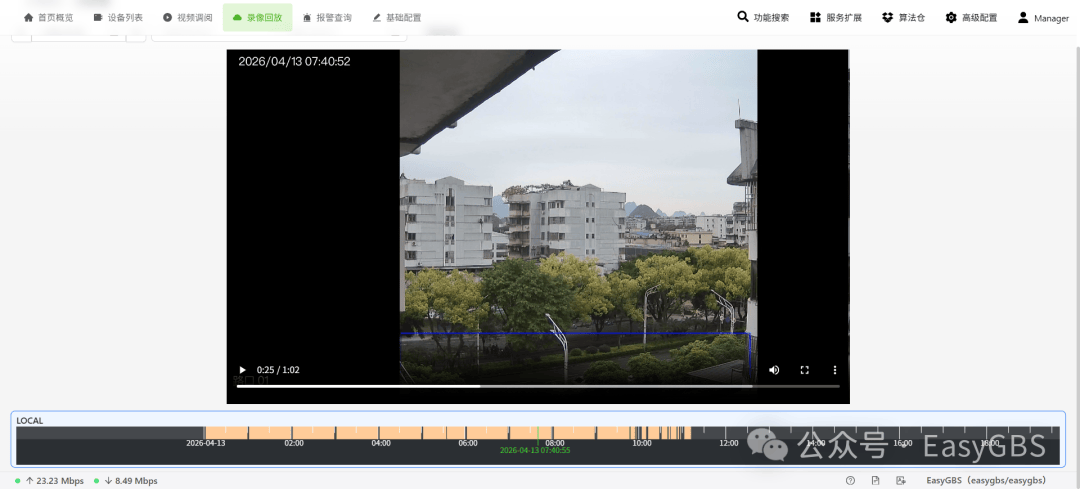
Task: Play the recorded video
Action: 241,370
